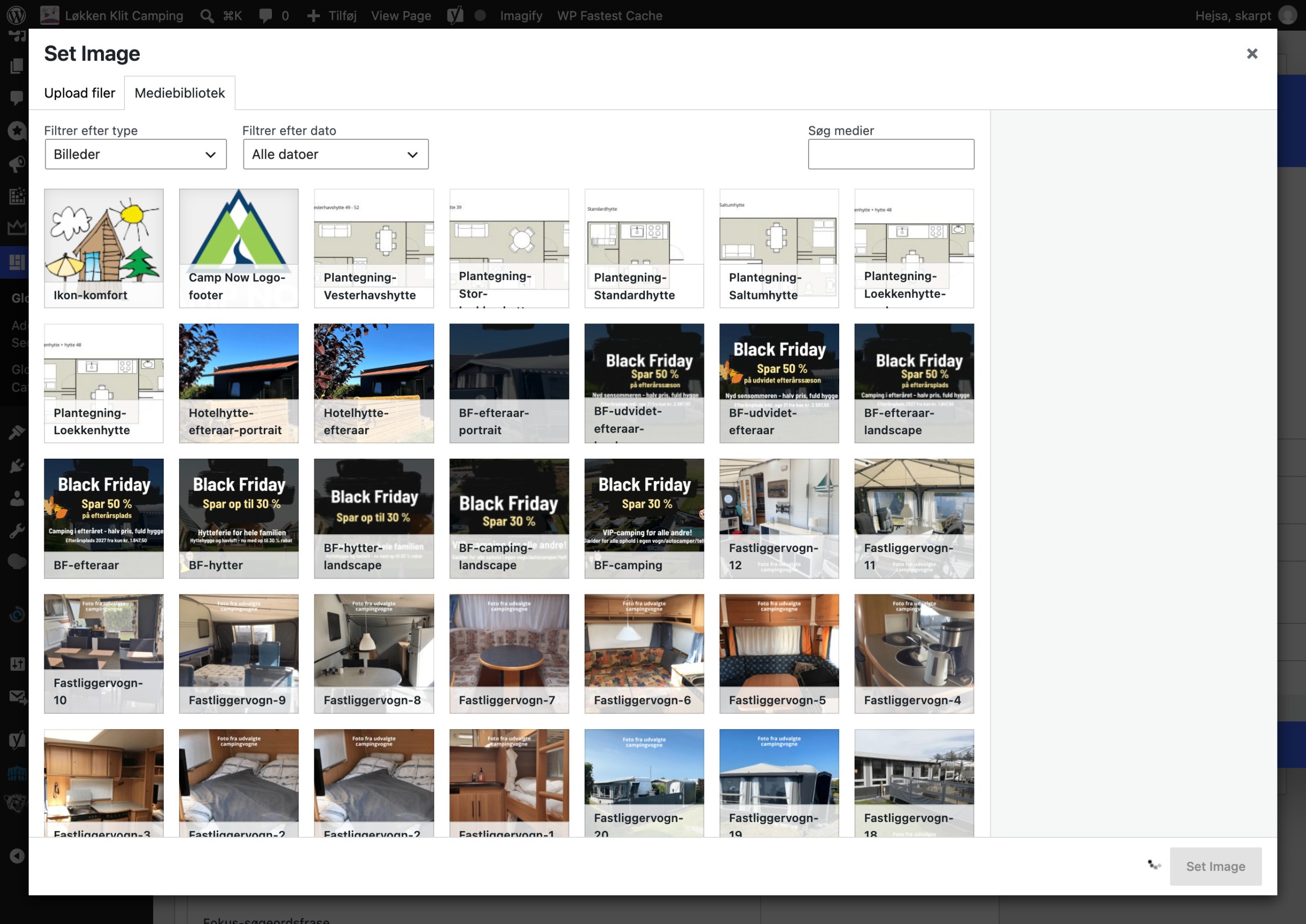The width and height of the screenshot is (1306, 924).
Task: Open the comments bubble icon in admin bar
Action: 265,15
